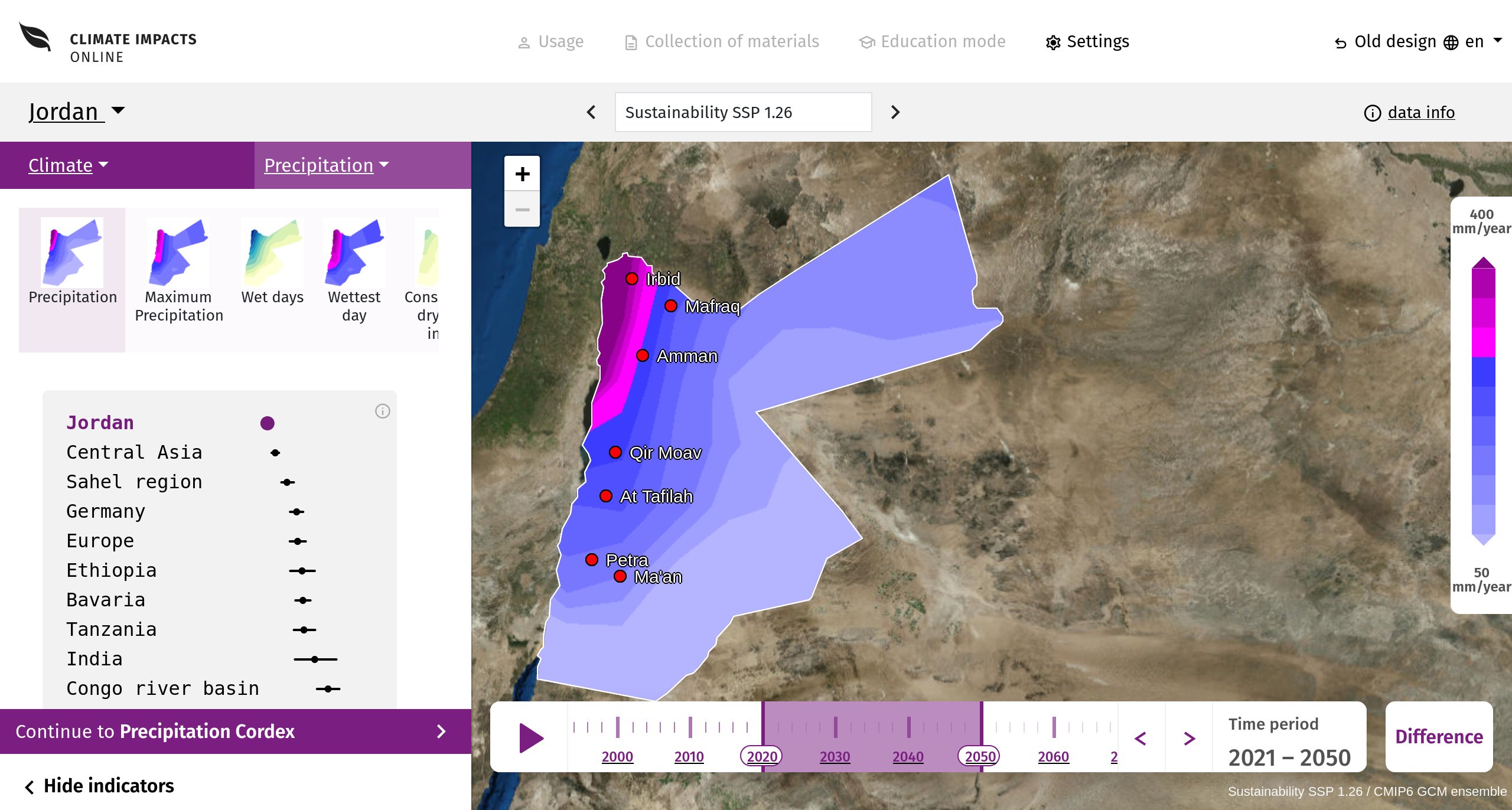Go to previous scenario arrow

pos(591,112)
